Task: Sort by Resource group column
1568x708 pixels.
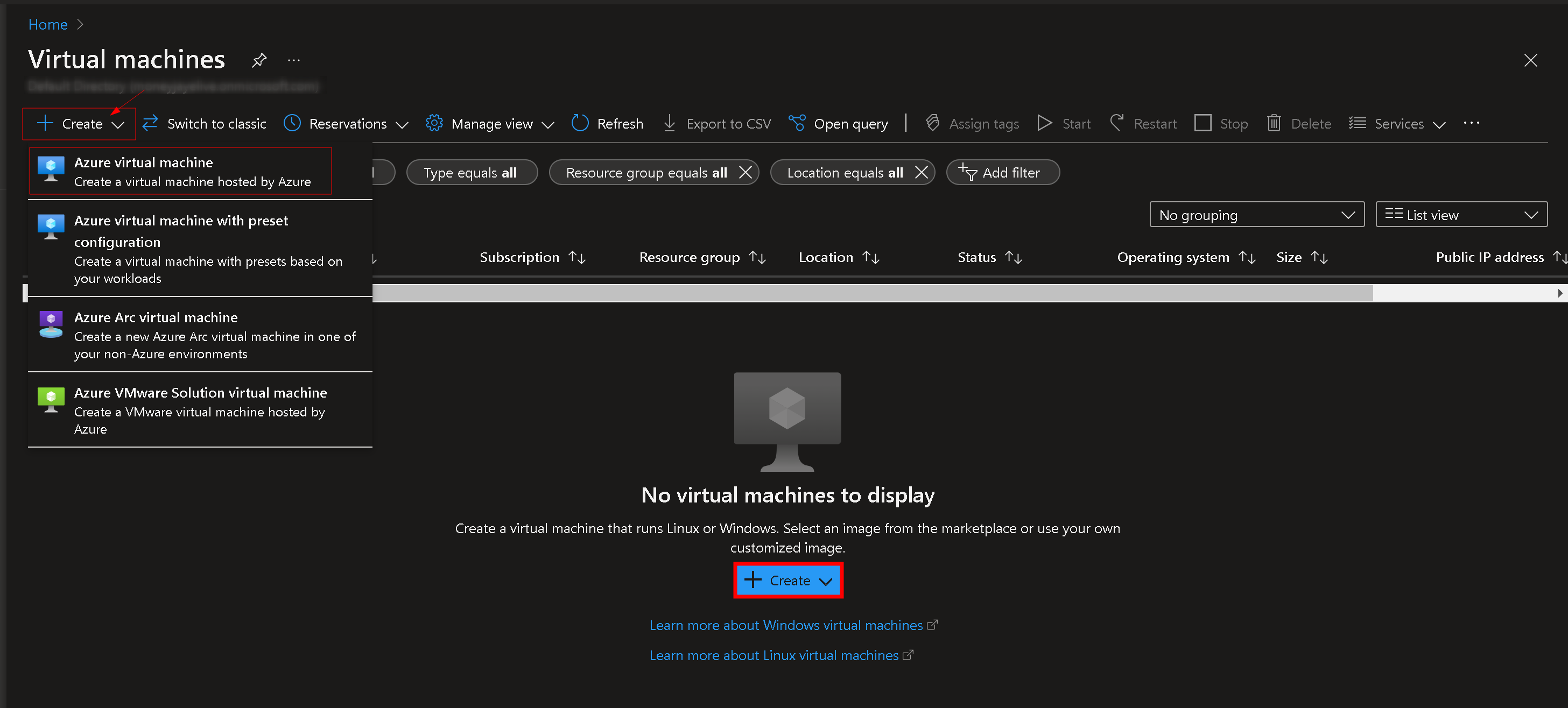Action: coord(702,257)
